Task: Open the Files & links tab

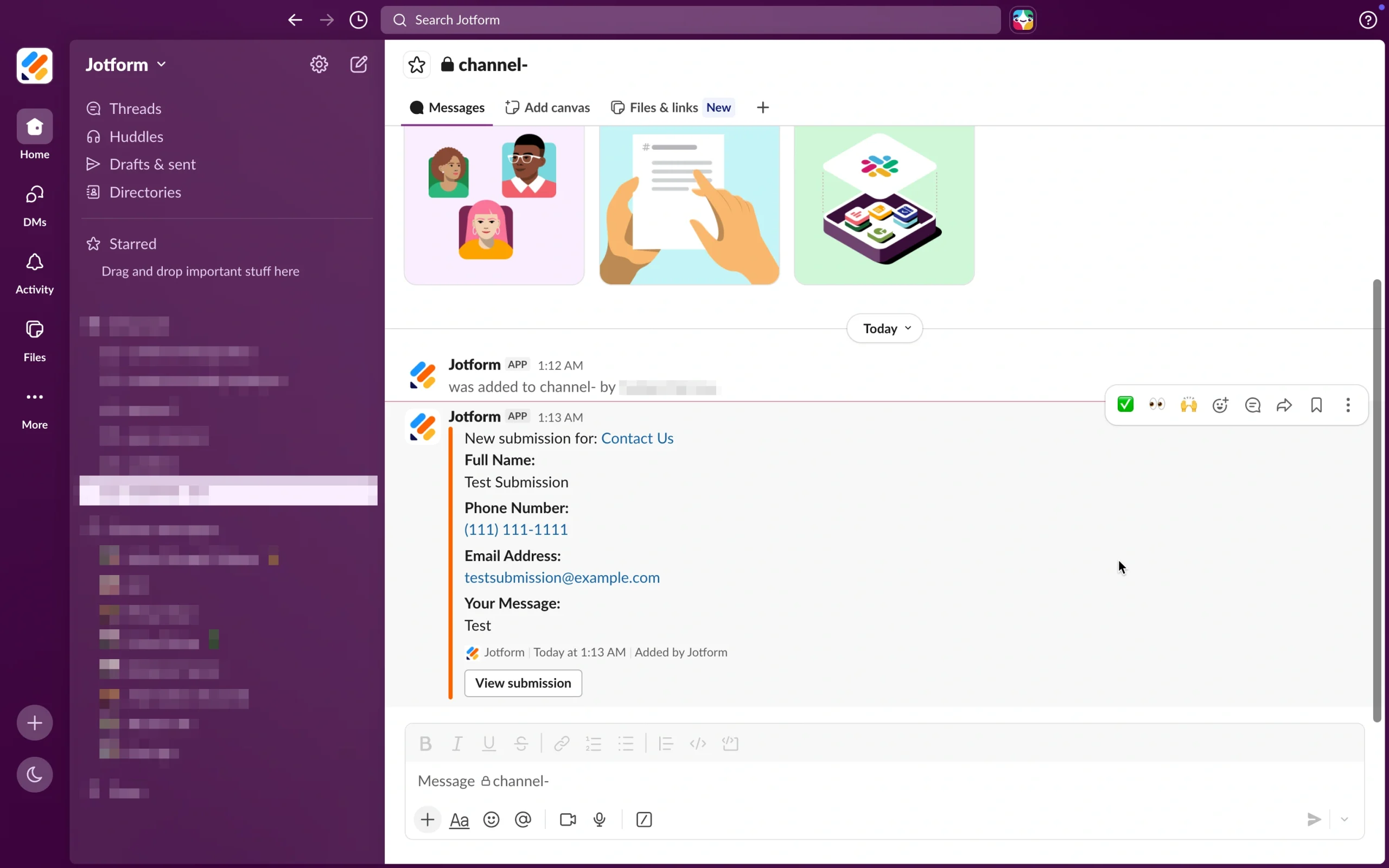Action: pos(672,107)
